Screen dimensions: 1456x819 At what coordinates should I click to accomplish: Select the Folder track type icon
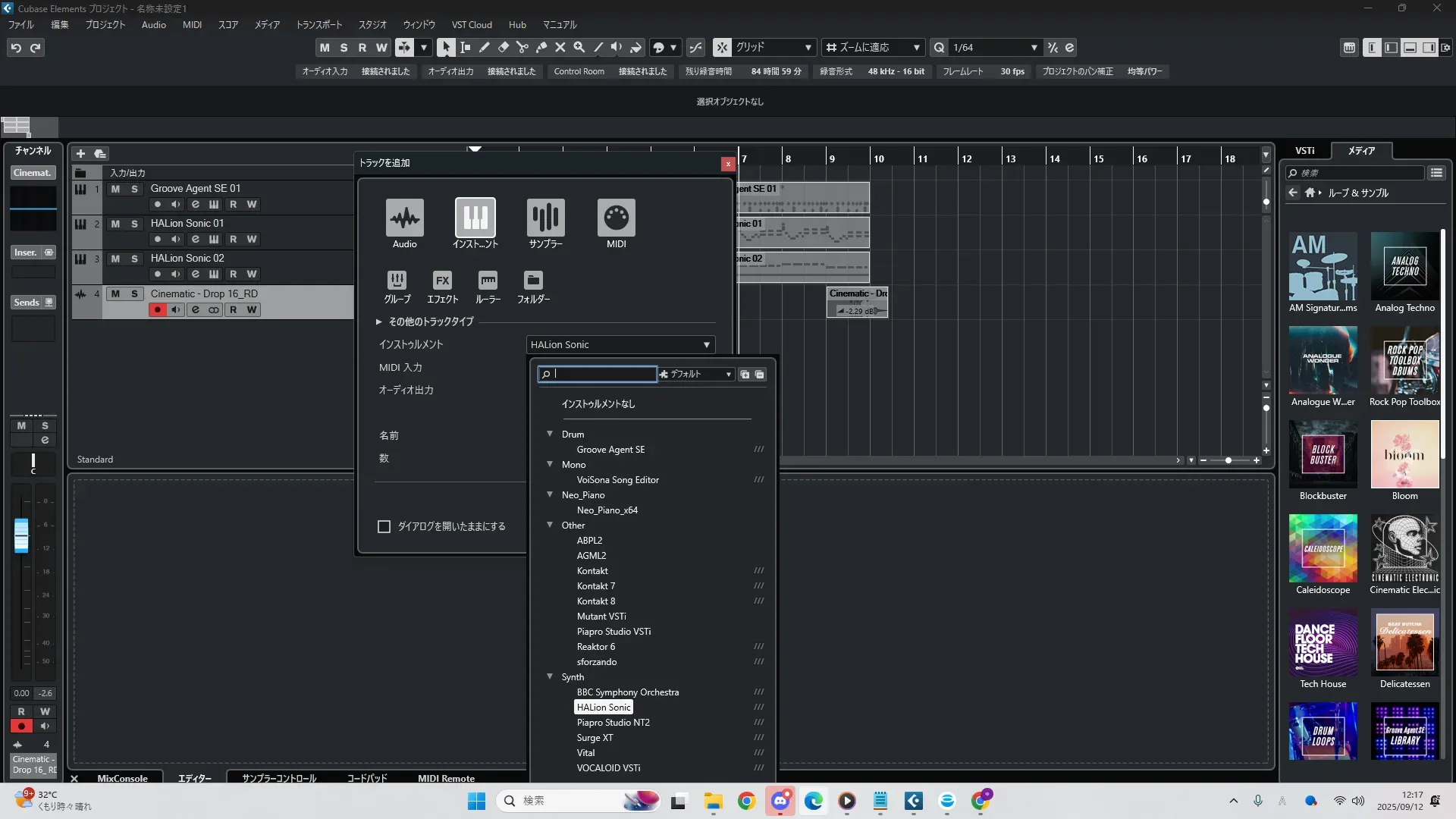pos(533,281)
